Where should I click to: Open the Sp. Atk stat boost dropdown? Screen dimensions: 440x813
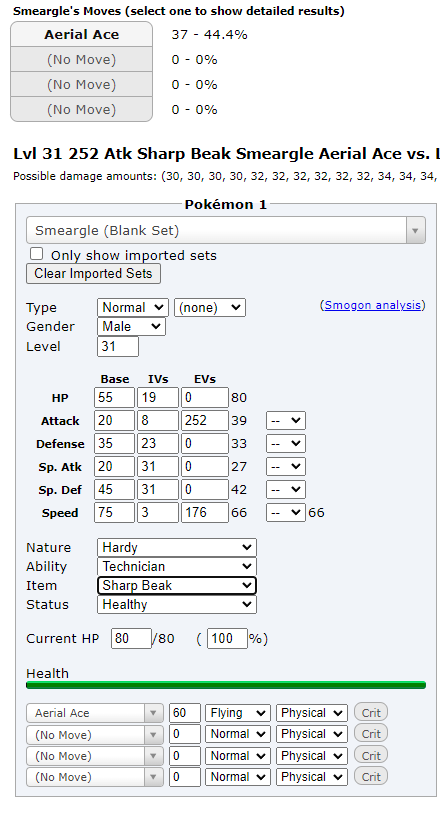(286, 467)
